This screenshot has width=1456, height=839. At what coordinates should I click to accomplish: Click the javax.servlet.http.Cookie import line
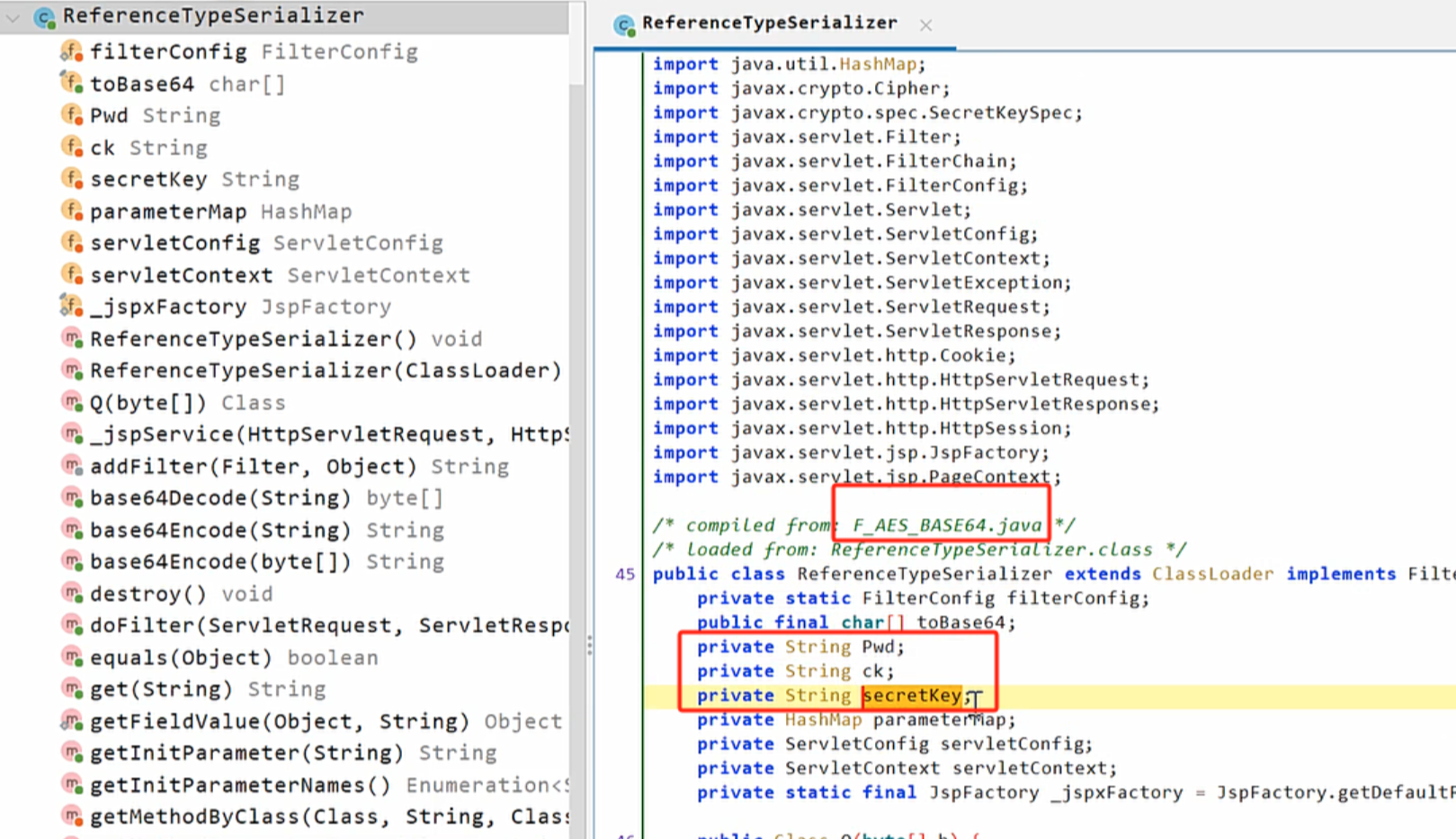(x=834, y=355)
